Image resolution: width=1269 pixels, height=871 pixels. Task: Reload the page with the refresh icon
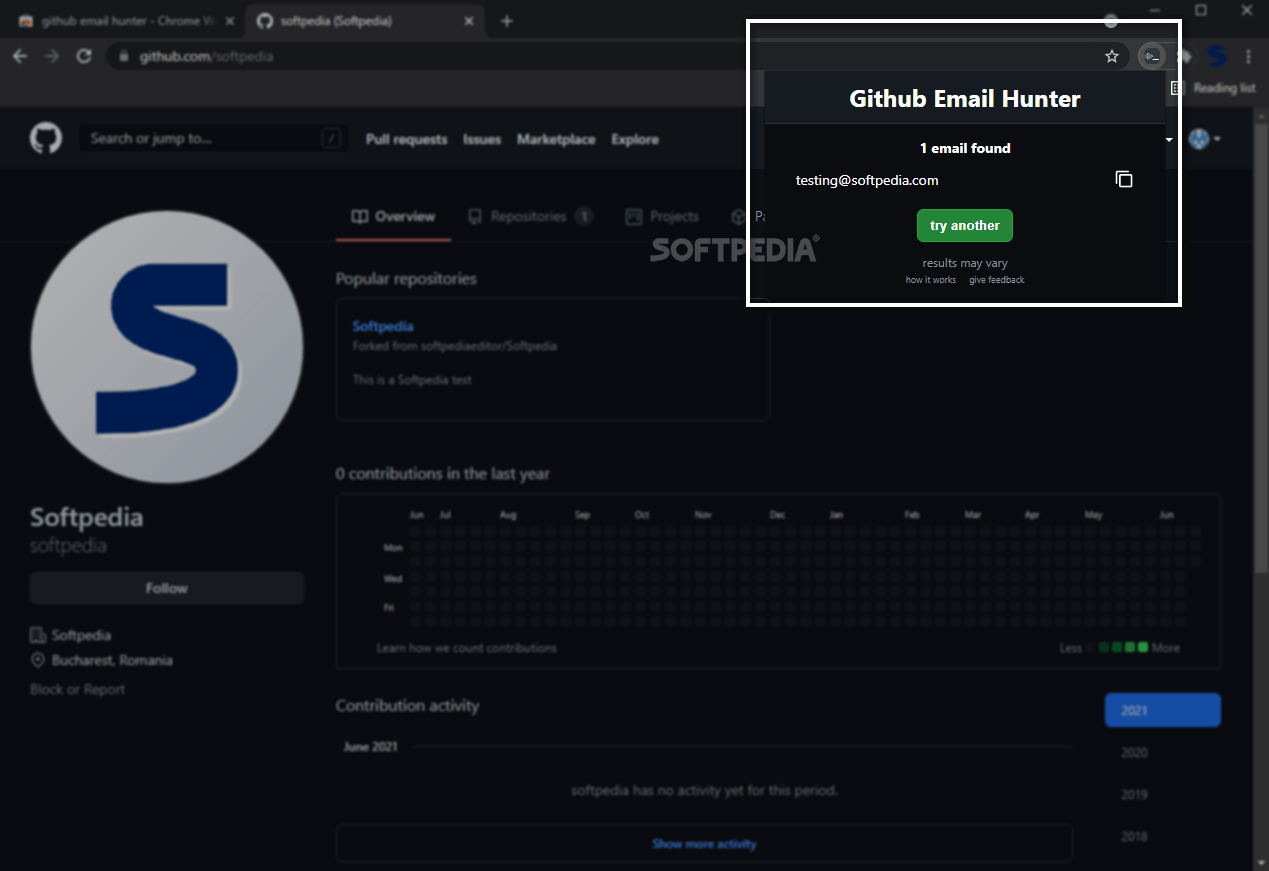(x=83, y=56)
